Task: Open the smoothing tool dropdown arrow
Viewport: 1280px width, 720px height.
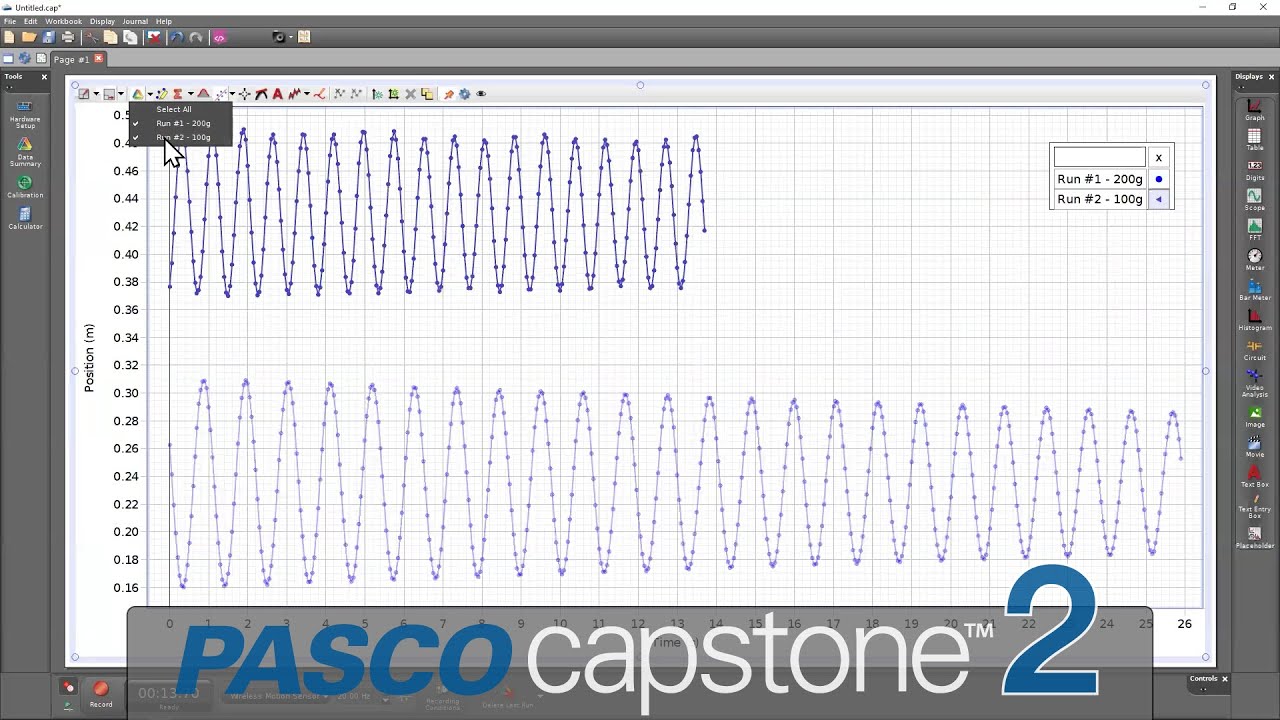Action: (307, 94)
